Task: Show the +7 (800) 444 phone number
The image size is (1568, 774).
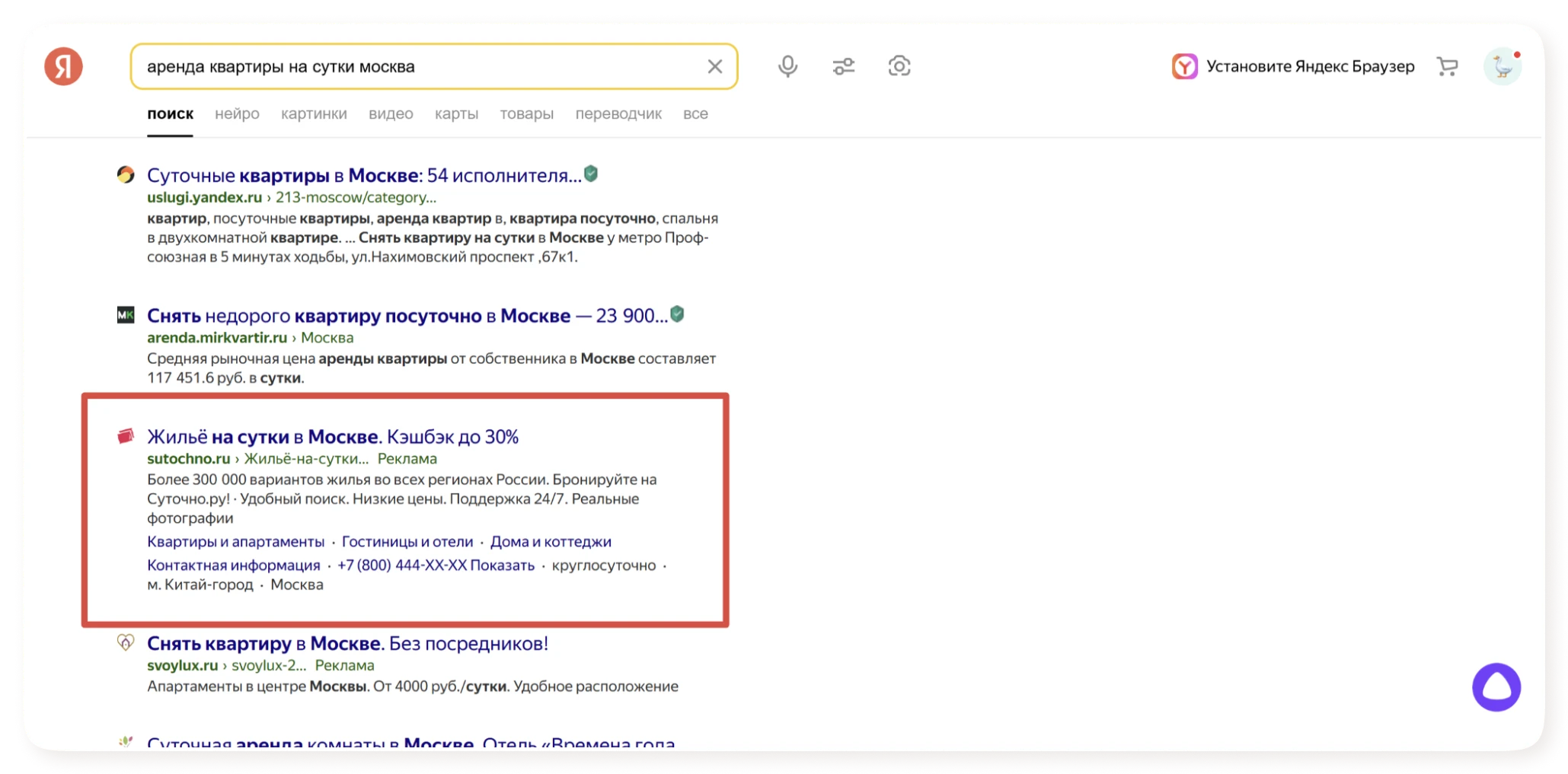Action: [436, 565]
